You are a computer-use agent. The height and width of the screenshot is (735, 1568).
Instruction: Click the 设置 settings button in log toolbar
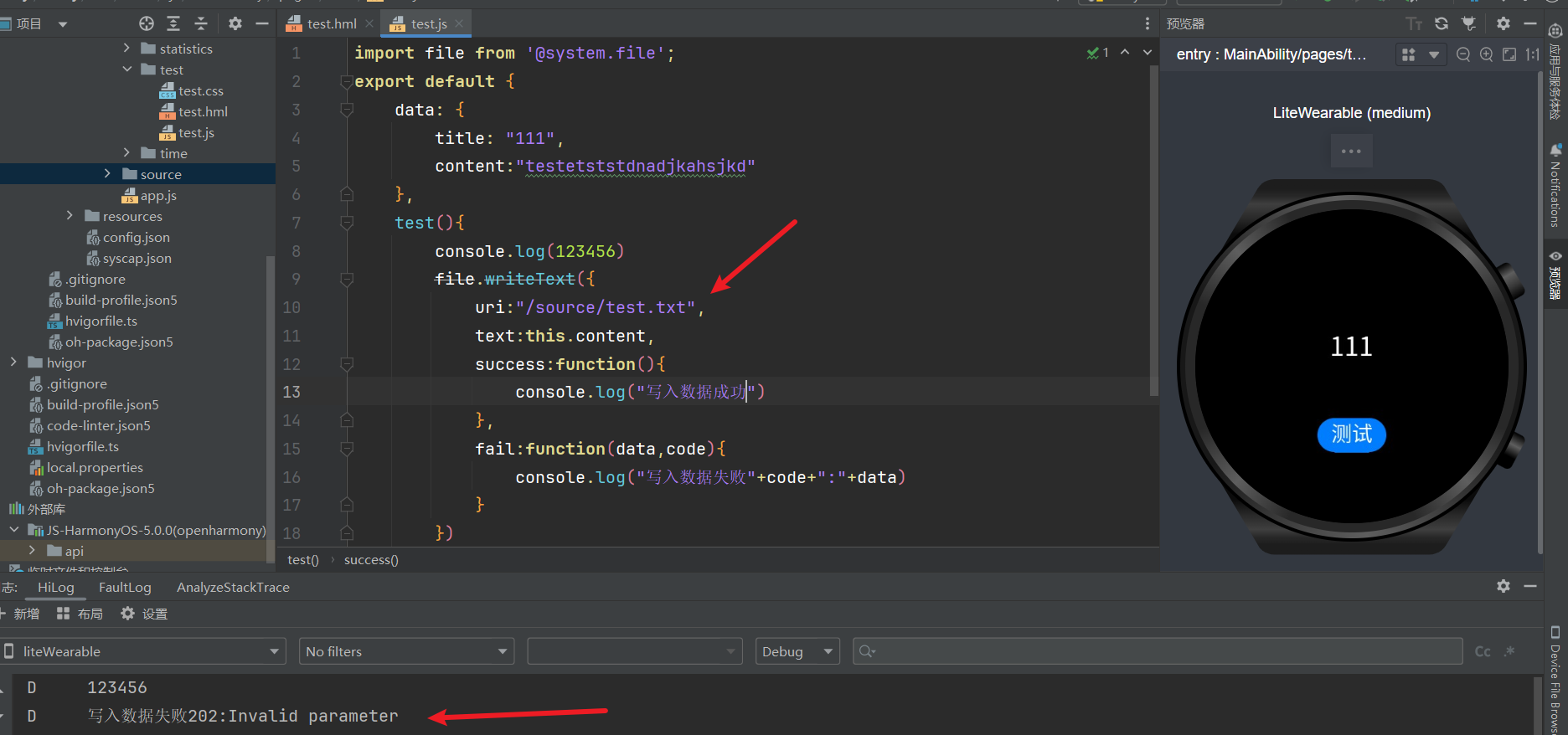(x=144, y=614)
